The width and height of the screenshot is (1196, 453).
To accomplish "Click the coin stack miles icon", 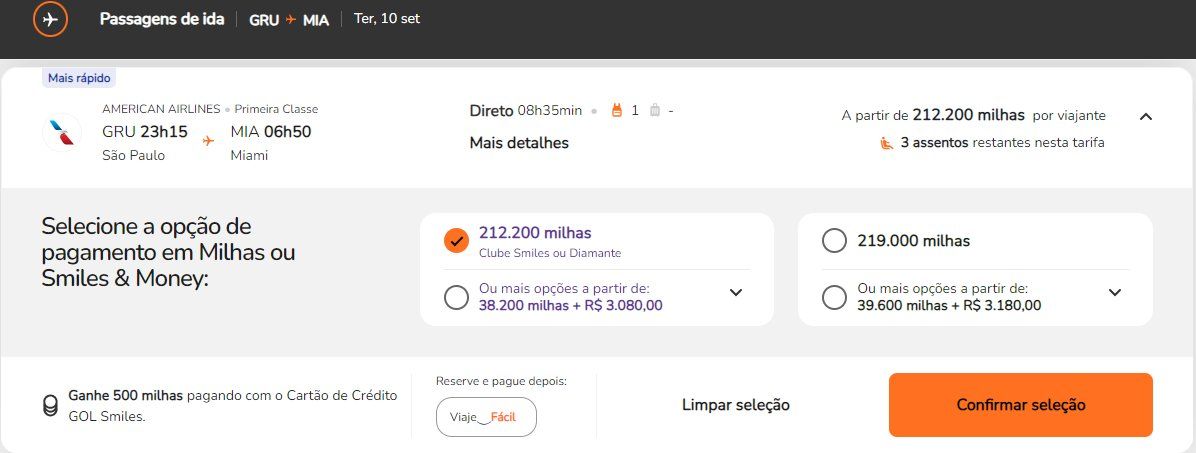I will coord(50,406).
